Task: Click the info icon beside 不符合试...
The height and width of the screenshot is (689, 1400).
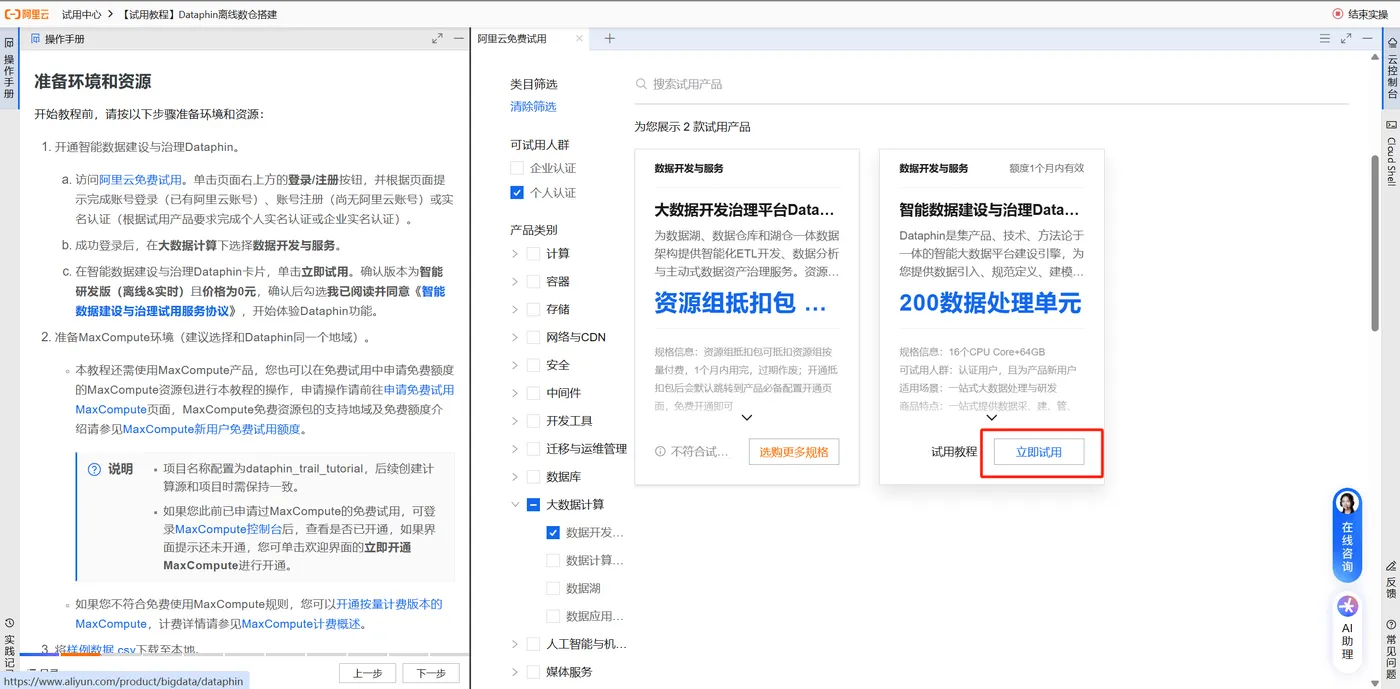Action: (660, 452)
